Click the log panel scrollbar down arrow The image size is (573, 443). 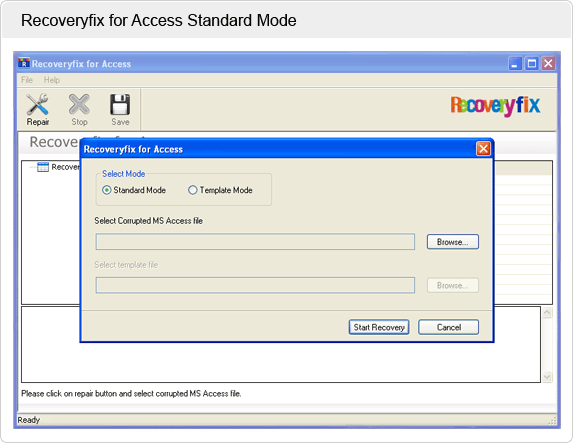click(x=547, y=377)
